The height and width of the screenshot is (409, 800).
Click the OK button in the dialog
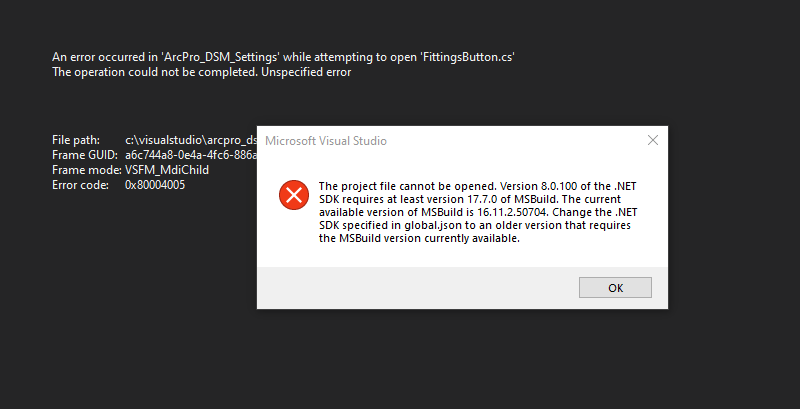615,288
